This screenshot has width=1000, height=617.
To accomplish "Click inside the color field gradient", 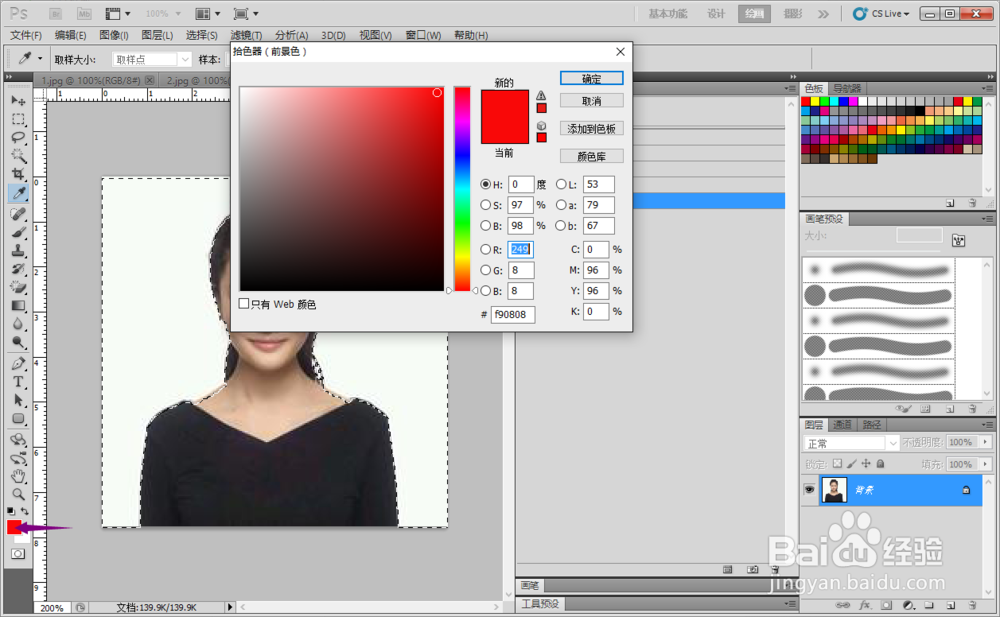I will [342, 189].
